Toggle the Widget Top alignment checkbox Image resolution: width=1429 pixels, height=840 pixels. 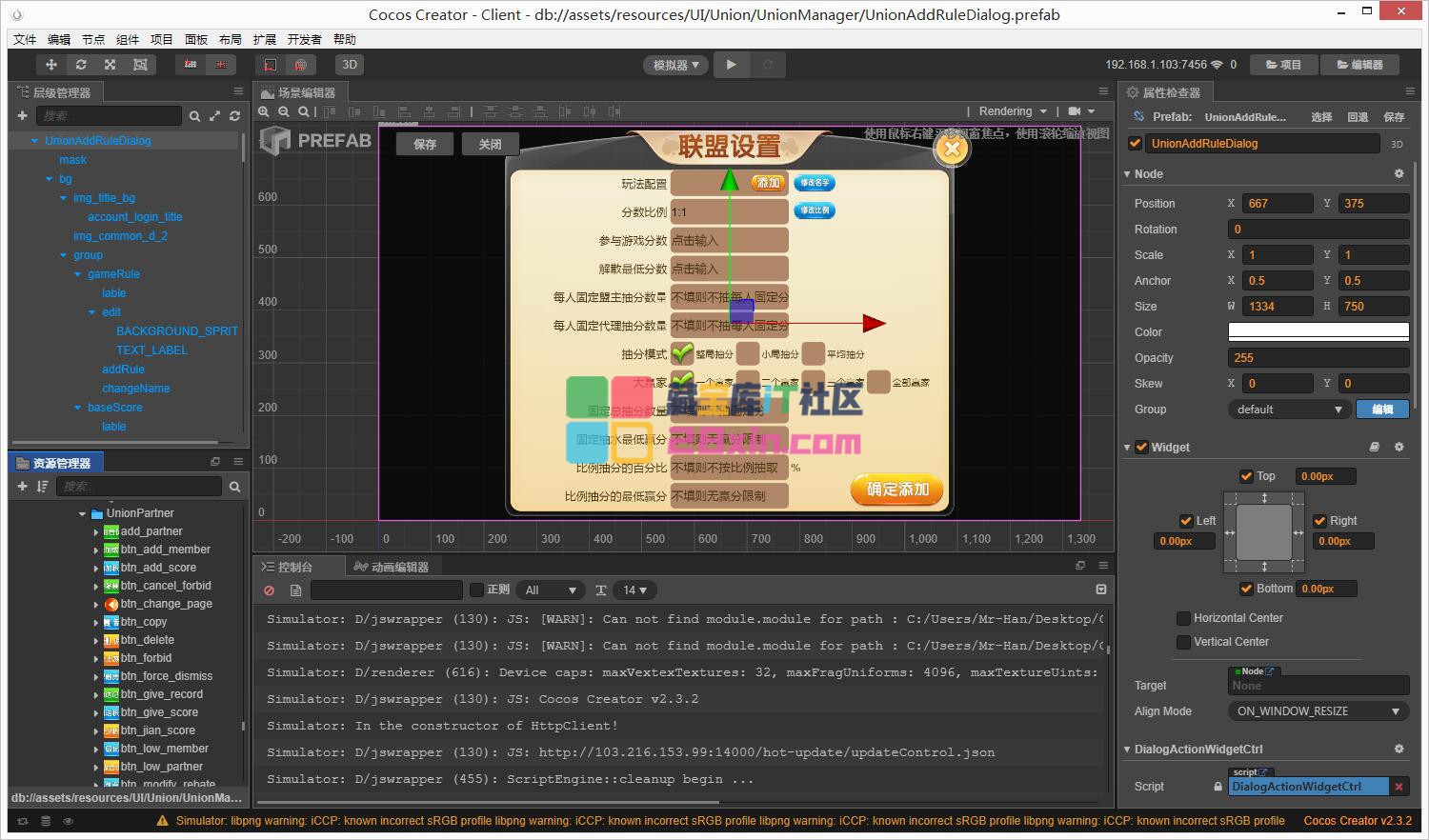1246,476
